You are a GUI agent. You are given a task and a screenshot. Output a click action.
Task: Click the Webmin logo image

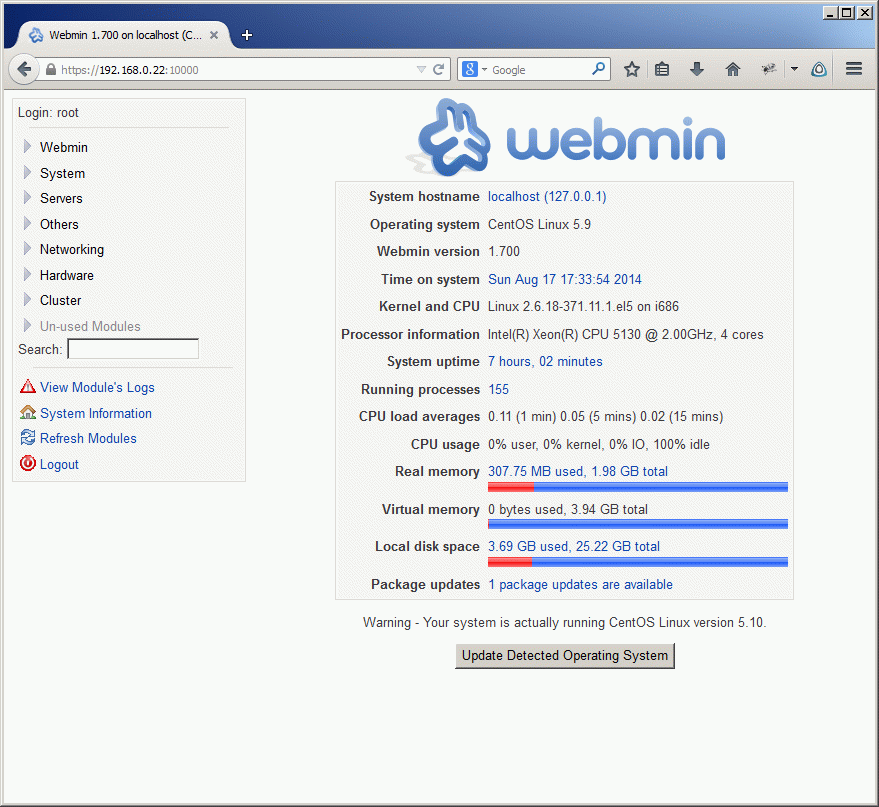[565, 137]
